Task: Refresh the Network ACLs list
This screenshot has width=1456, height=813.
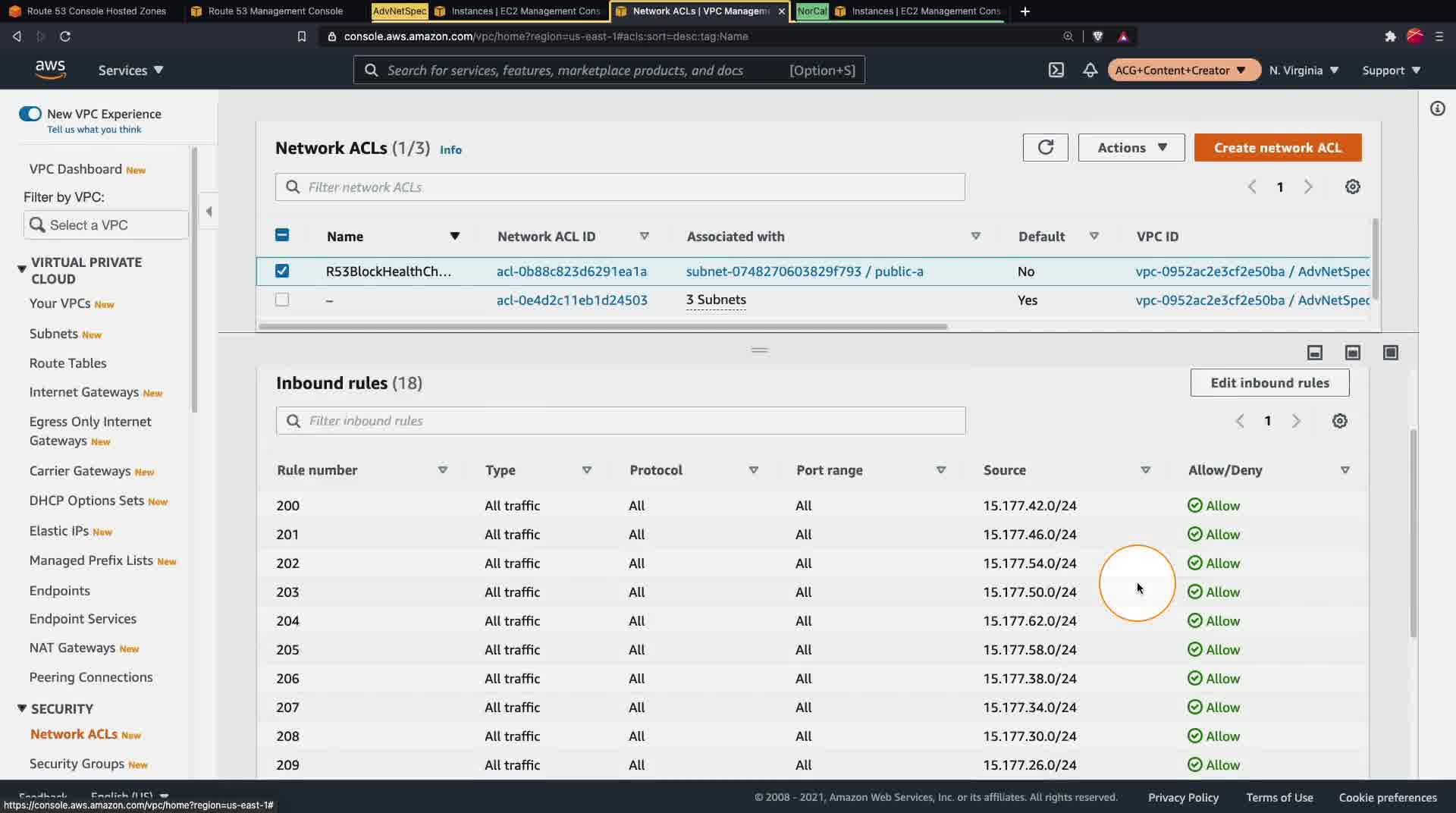Action: tap(1045, 147)
